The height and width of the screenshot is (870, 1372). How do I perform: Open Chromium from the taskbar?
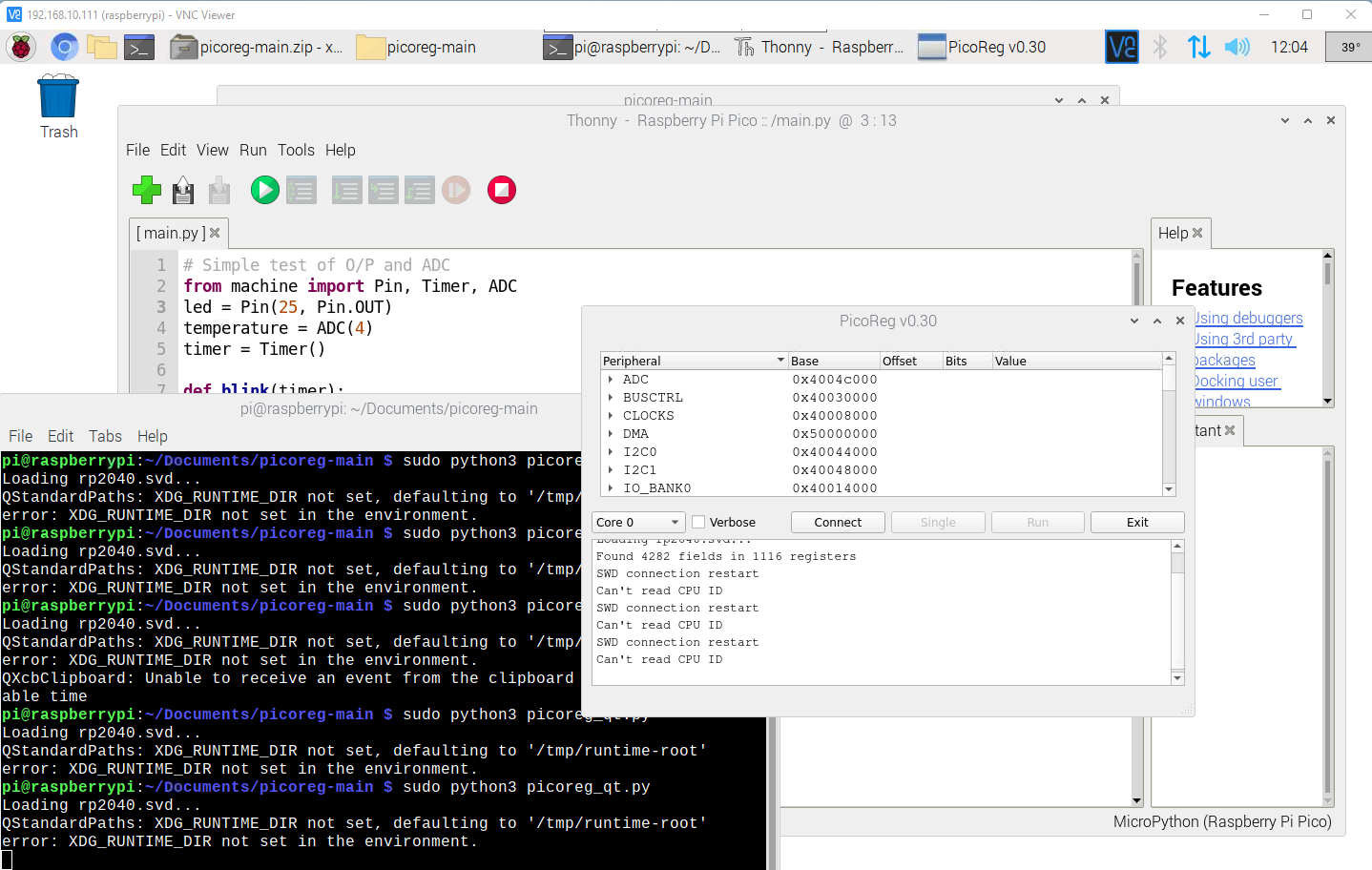point(64,46)
